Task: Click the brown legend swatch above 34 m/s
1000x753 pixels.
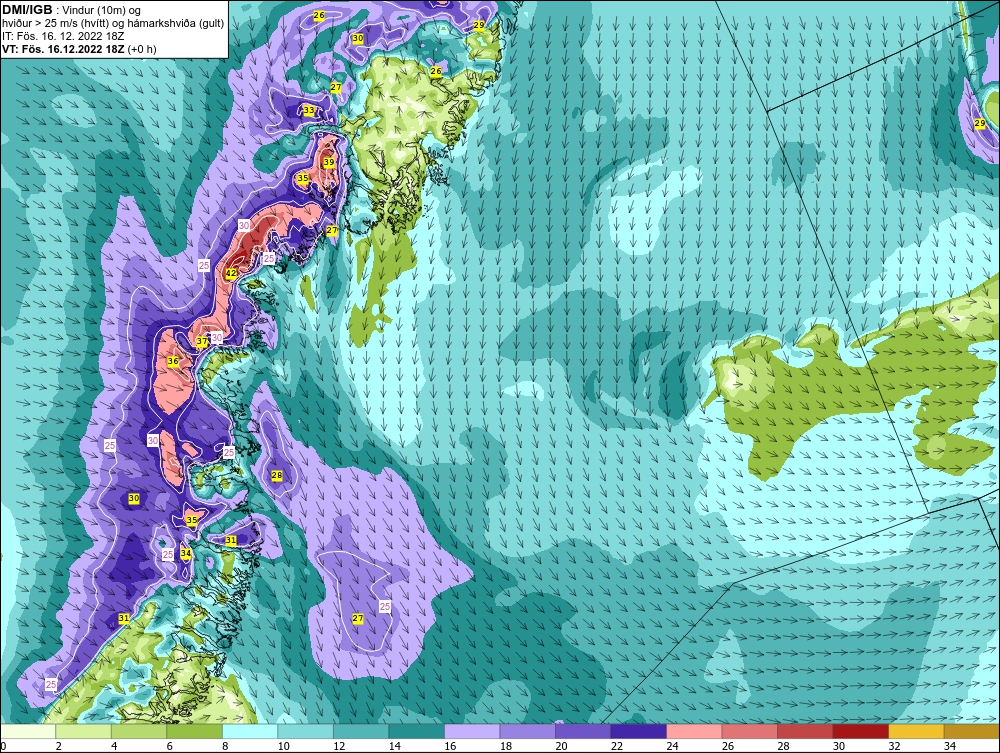Action: 971,731
